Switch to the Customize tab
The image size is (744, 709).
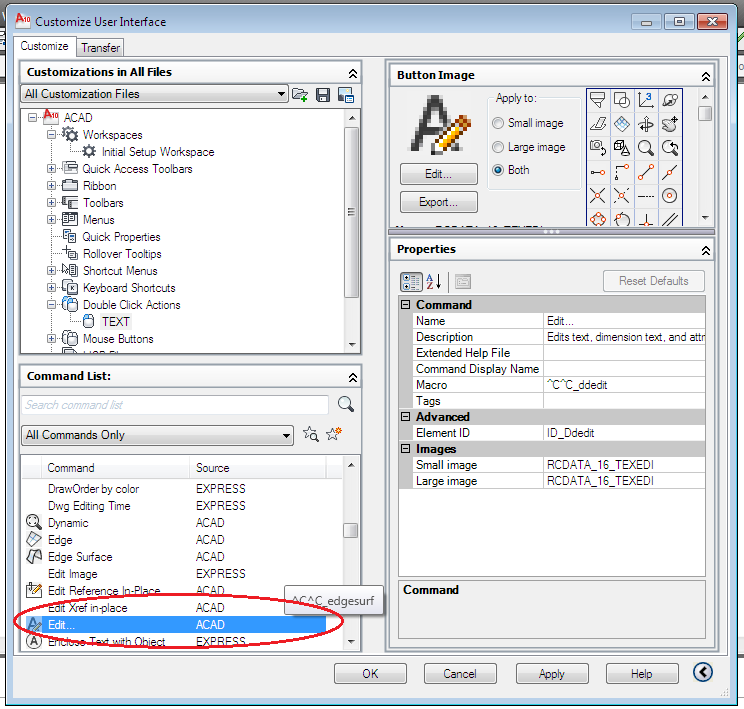45,46
